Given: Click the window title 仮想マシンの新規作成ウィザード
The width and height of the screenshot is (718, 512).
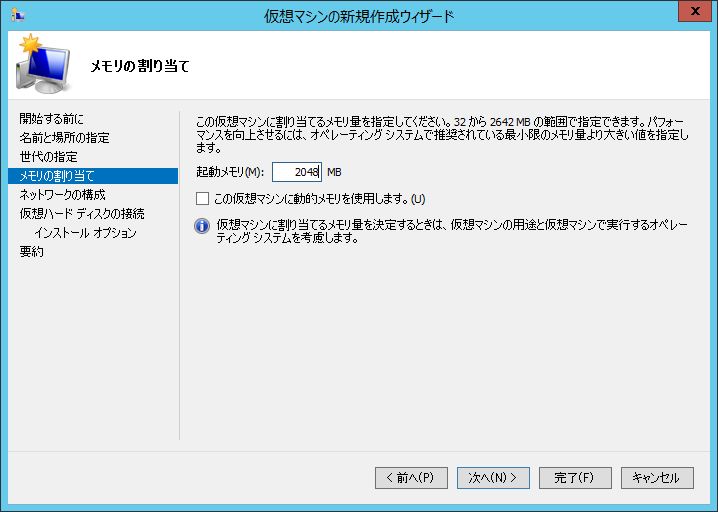Looking at the screenshot, I should click(x=359, y=16).
